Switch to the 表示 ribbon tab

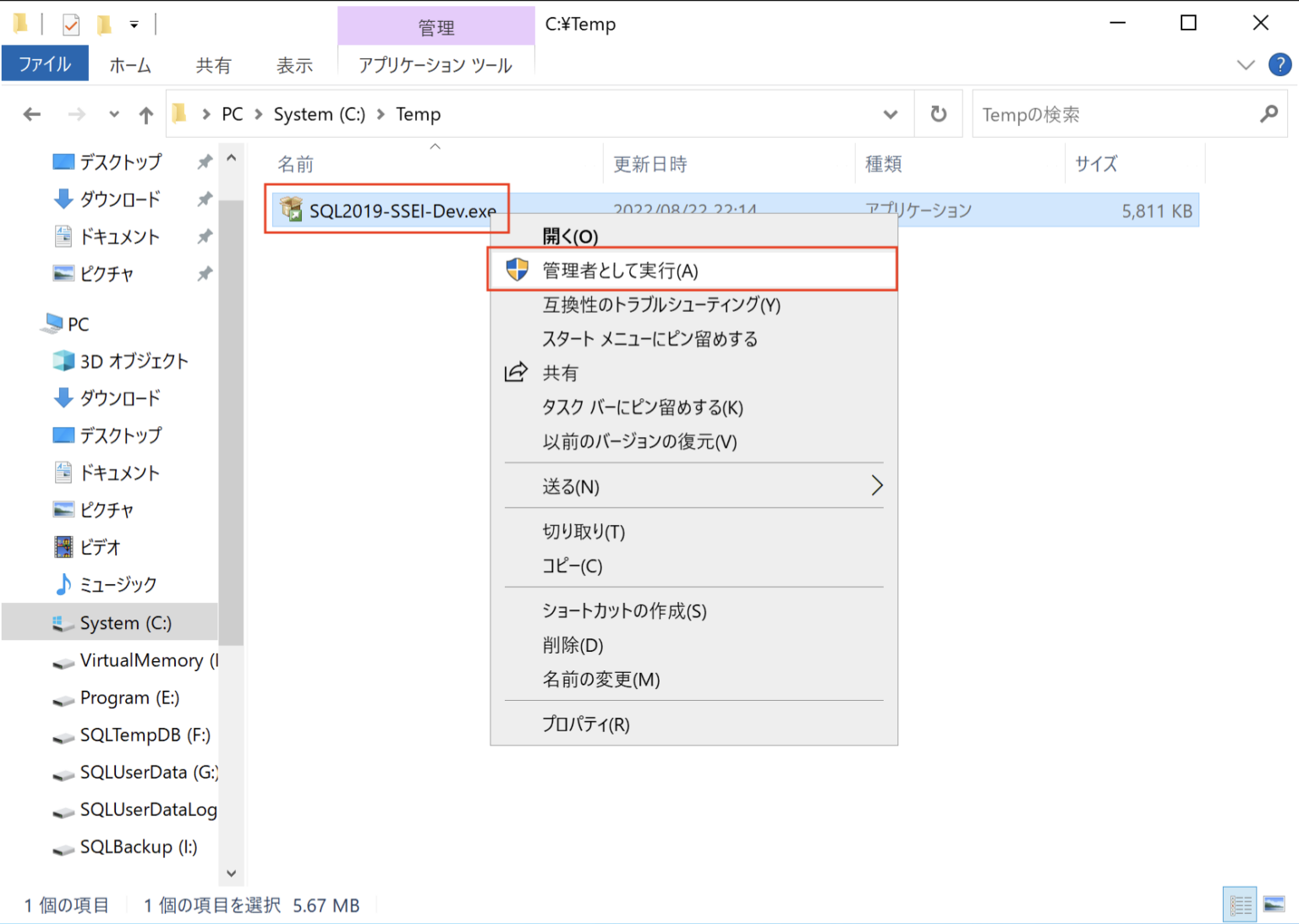click(x=293, y=64)
